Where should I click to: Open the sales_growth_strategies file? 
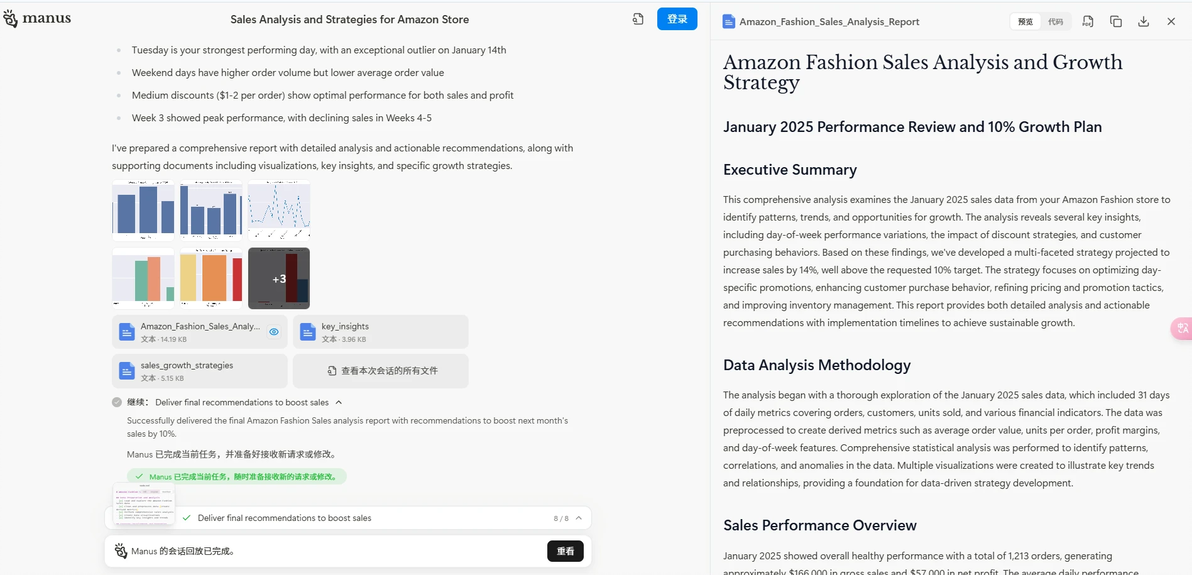click(x=200, y=370)
